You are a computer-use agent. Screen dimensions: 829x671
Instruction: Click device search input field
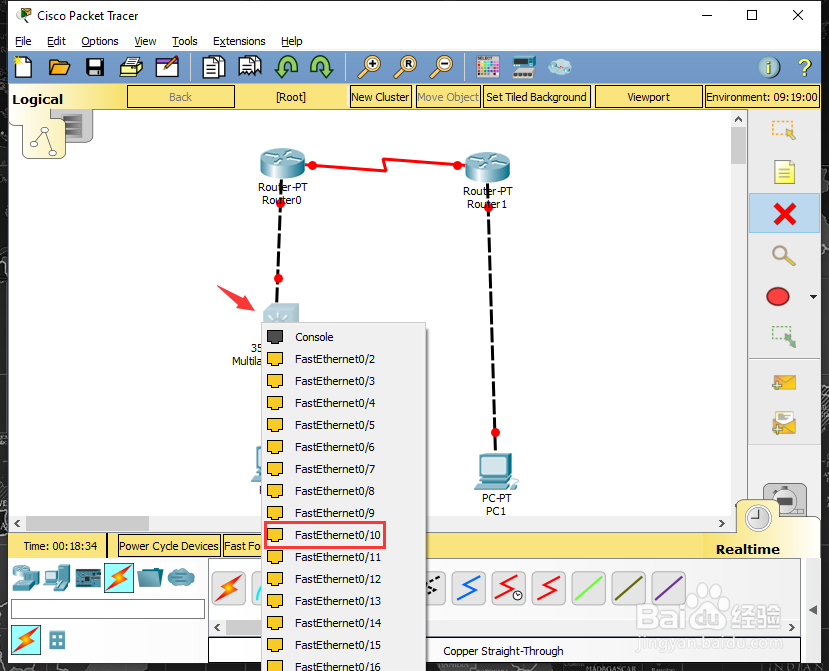click(x=108, y=609)
